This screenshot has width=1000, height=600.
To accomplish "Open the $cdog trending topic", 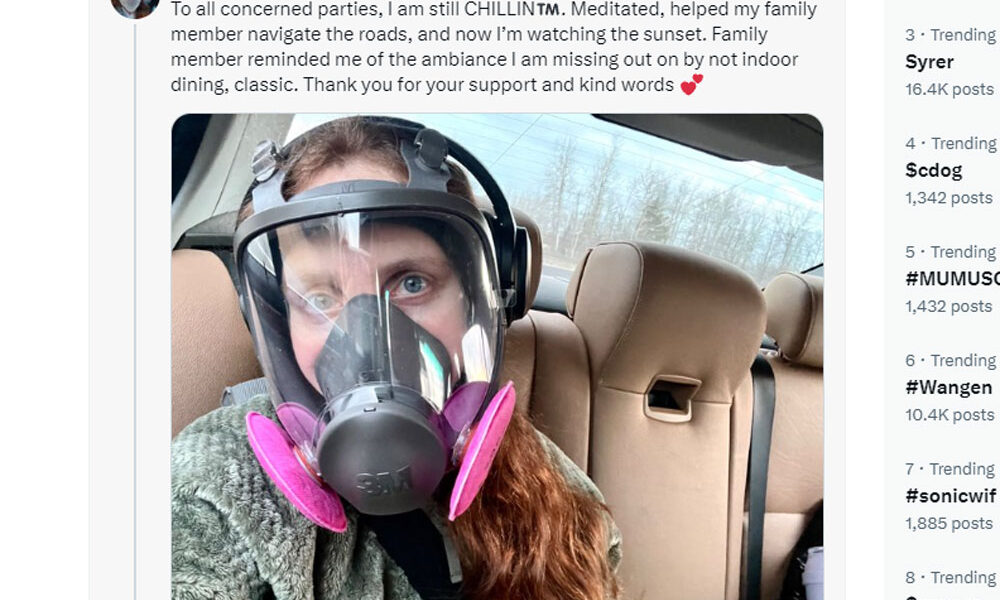I will click(934, 170).
